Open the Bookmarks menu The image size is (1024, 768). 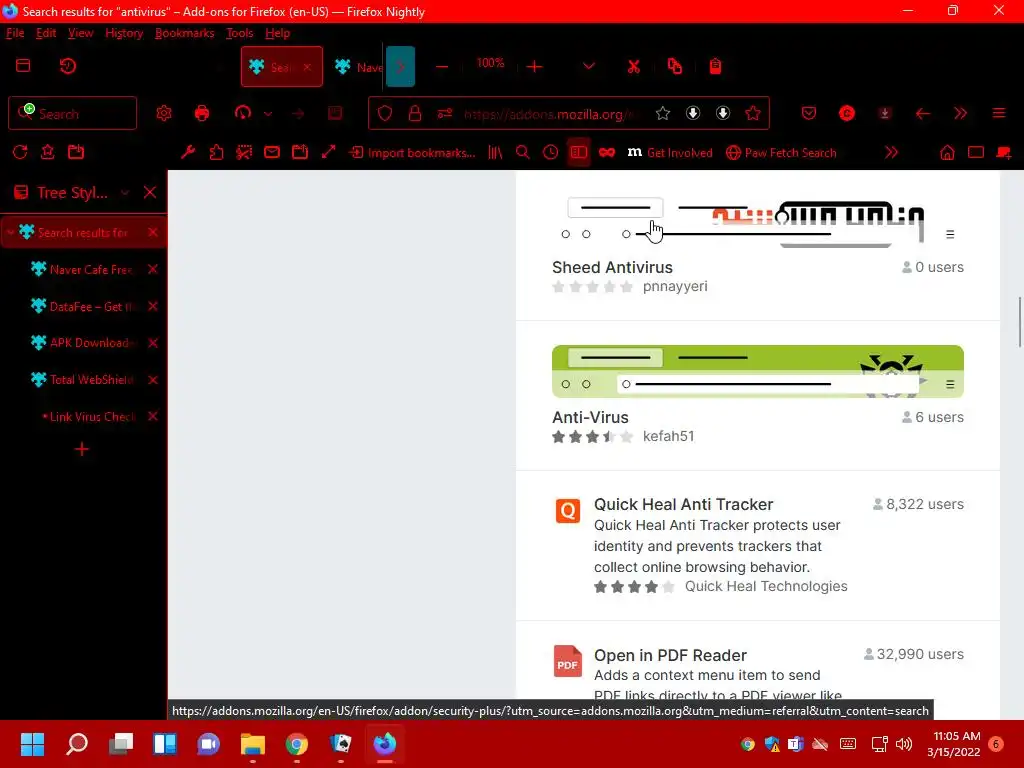coord(184,33)
